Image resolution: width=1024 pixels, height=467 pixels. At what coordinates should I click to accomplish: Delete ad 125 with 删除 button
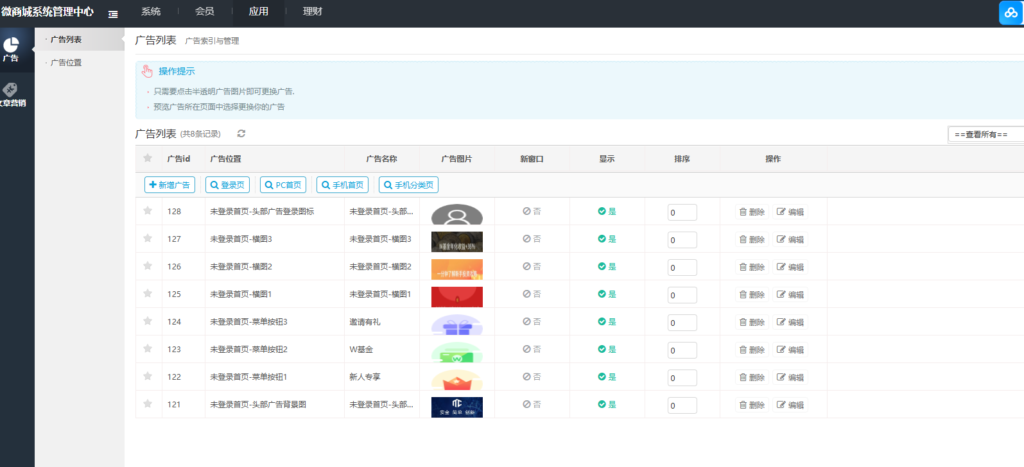click(752, 295)
